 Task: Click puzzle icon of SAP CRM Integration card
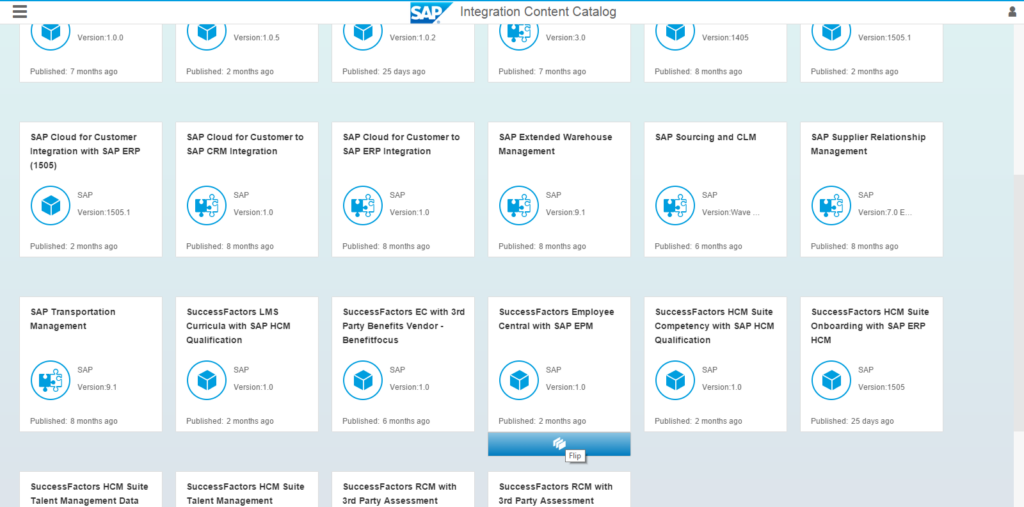coord(206,205)
